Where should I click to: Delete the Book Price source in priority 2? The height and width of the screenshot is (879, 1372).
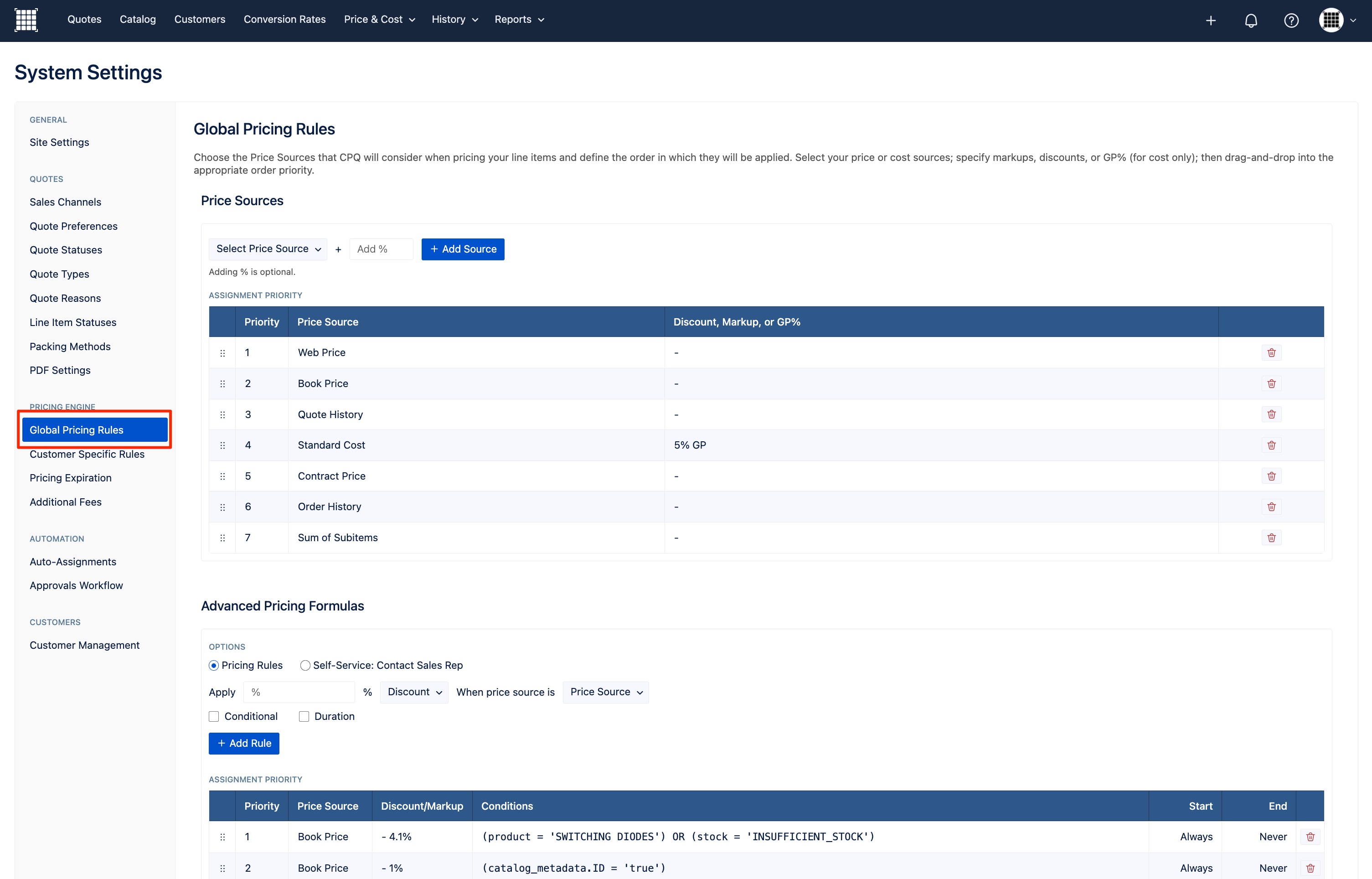1272,383
